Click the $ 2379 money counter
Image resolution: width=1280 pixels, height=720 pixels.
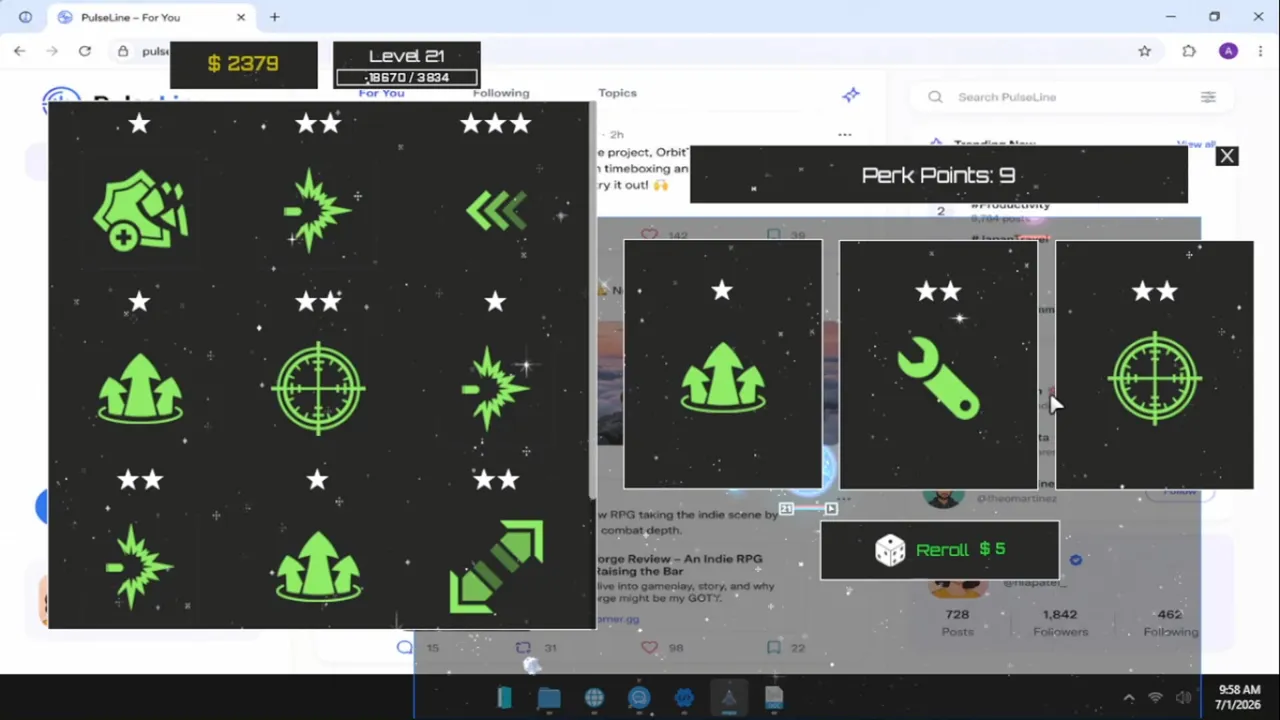(243, 64)
